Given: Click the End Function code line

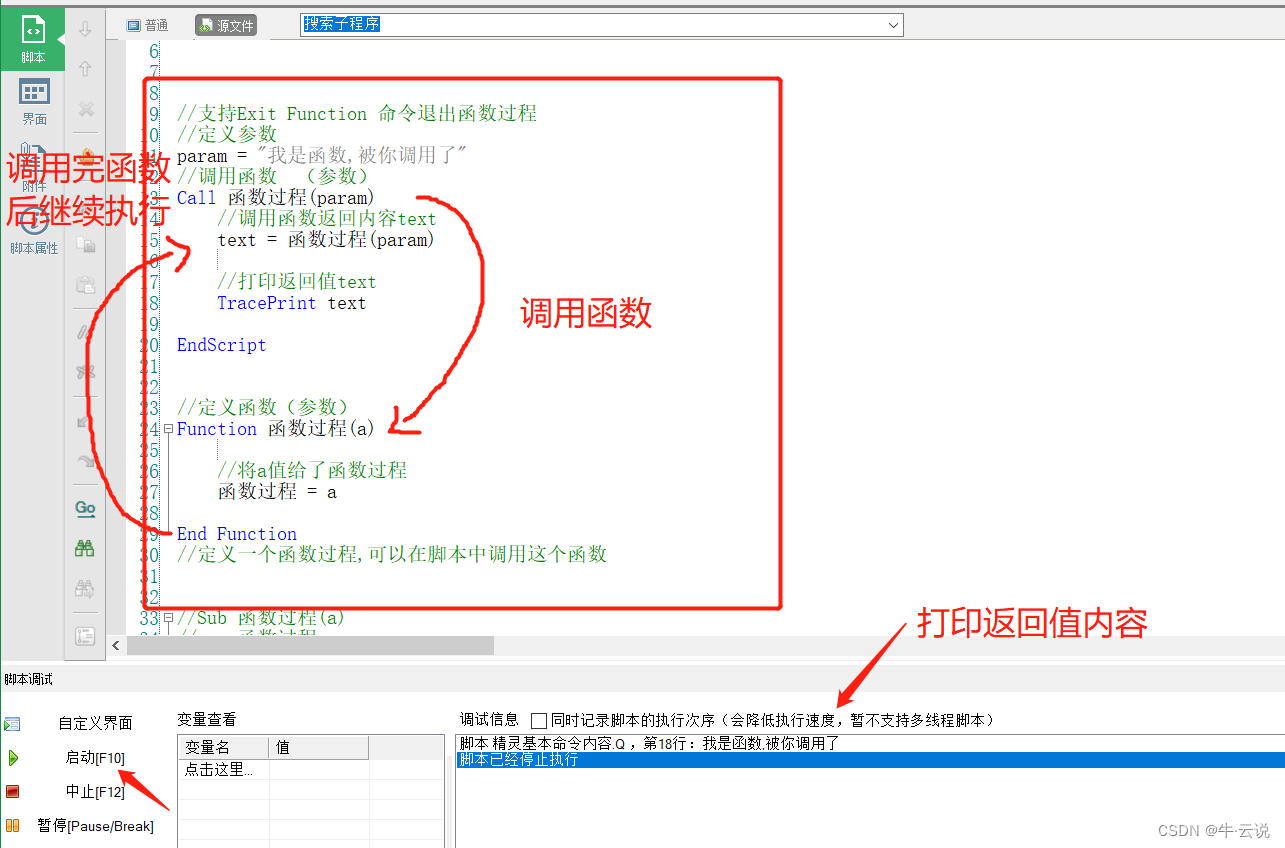Looking at the screenshot, I should click(237, 534).
